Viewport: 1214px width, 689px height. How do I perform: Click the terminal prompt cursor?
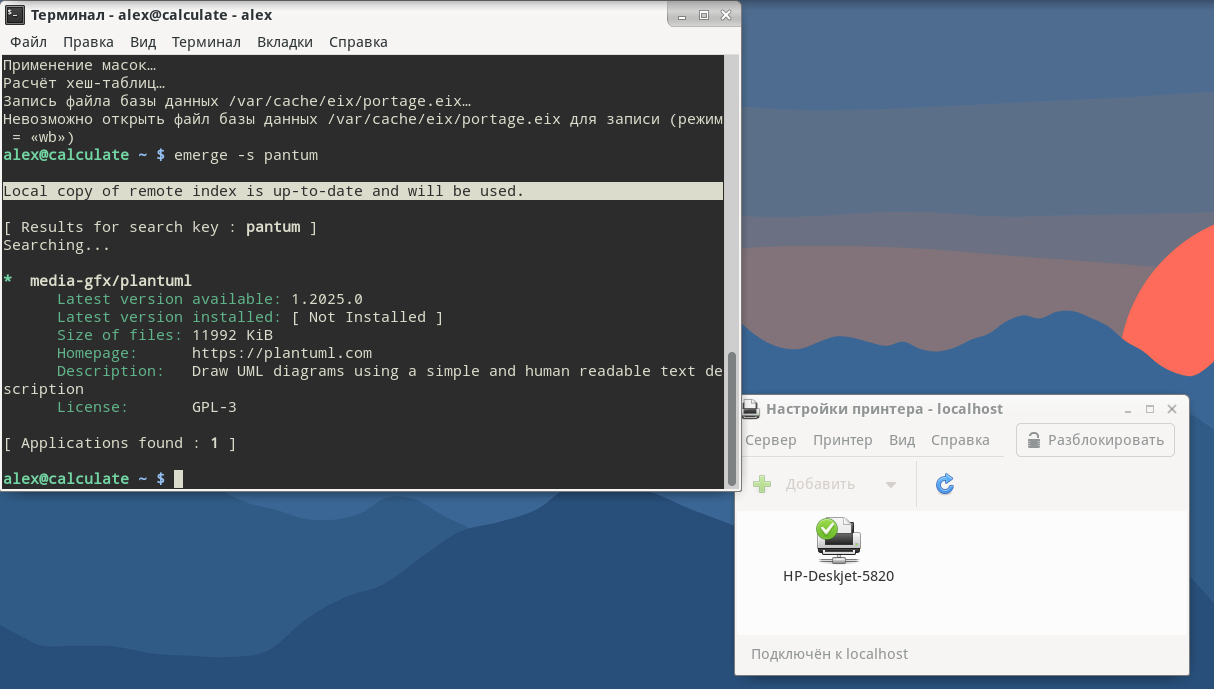click(x=179, y=479)
